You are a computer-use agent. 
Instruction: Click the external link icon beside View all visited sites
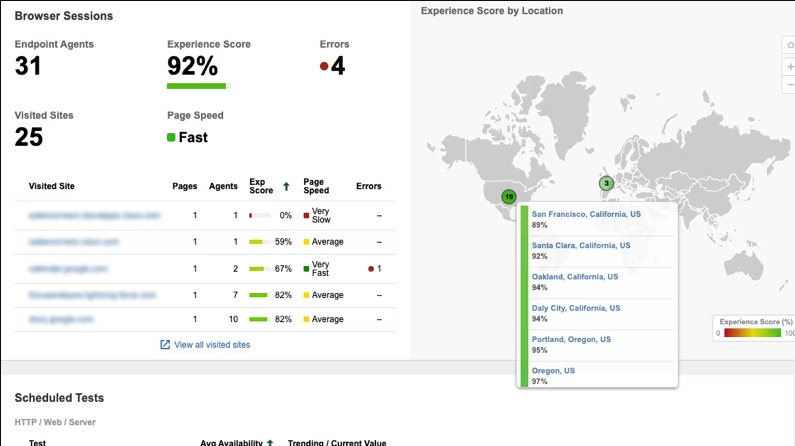click(165, 345)
